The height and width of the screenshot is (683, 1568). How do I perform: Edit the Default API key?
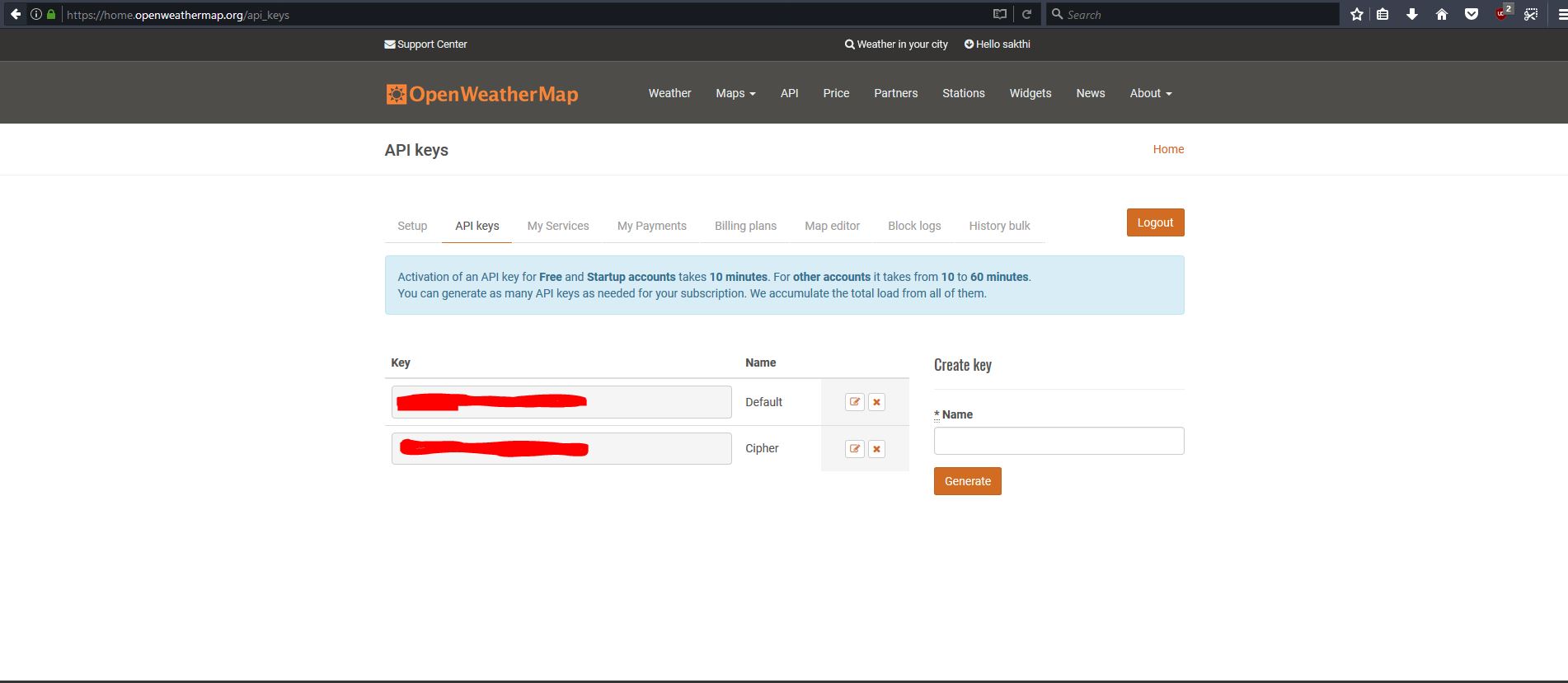click(x=855, y=402)
